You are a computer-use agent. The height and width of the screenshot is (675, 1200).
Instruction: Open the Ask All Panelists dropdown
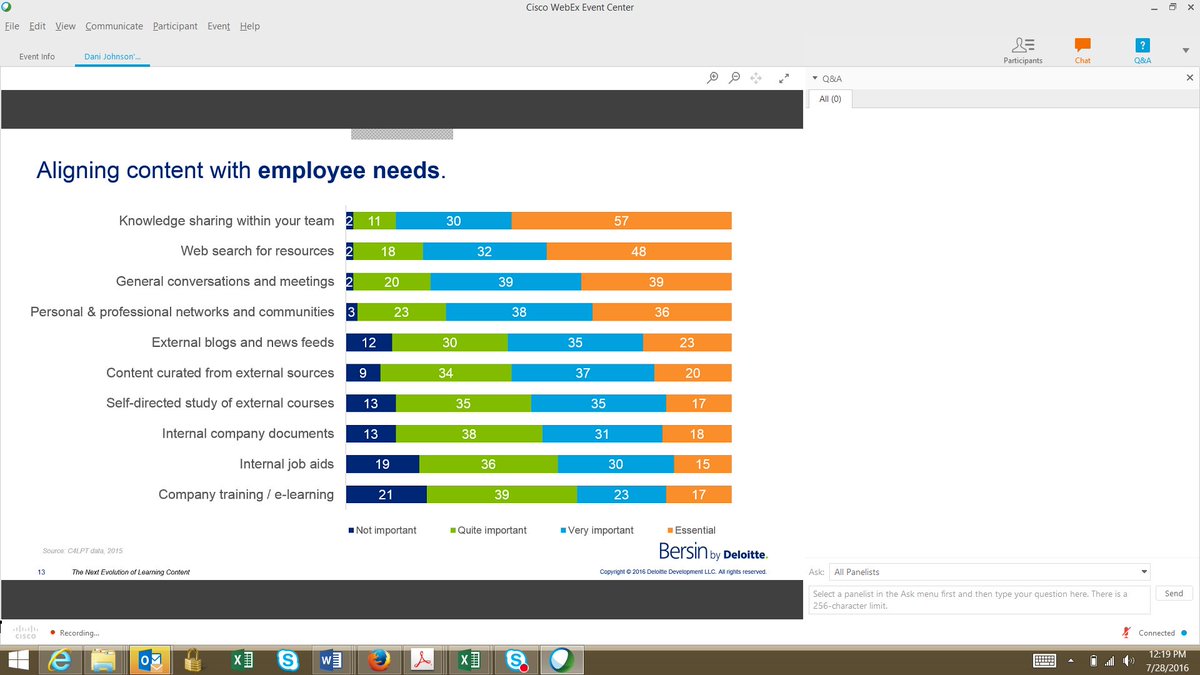pyautogui.click(x=989, y=572)
